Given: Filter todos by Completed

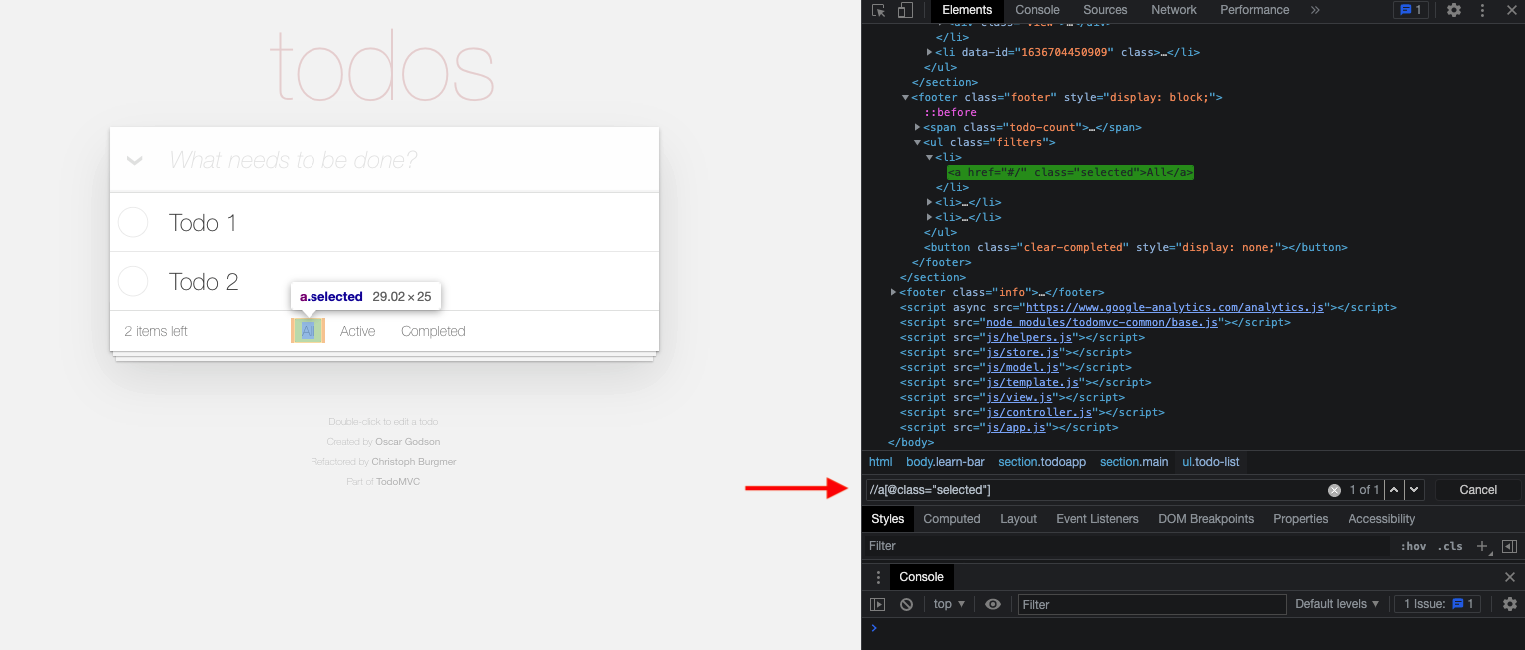Looking at the screenshot, I should coord(433,331).
